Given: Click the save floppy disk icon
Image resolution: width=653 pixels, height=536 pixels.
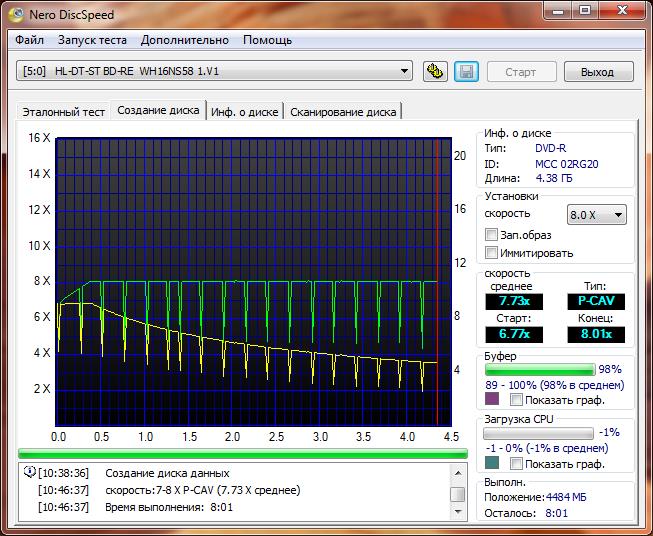Looking at the screenshot, I should pos(465,71).
